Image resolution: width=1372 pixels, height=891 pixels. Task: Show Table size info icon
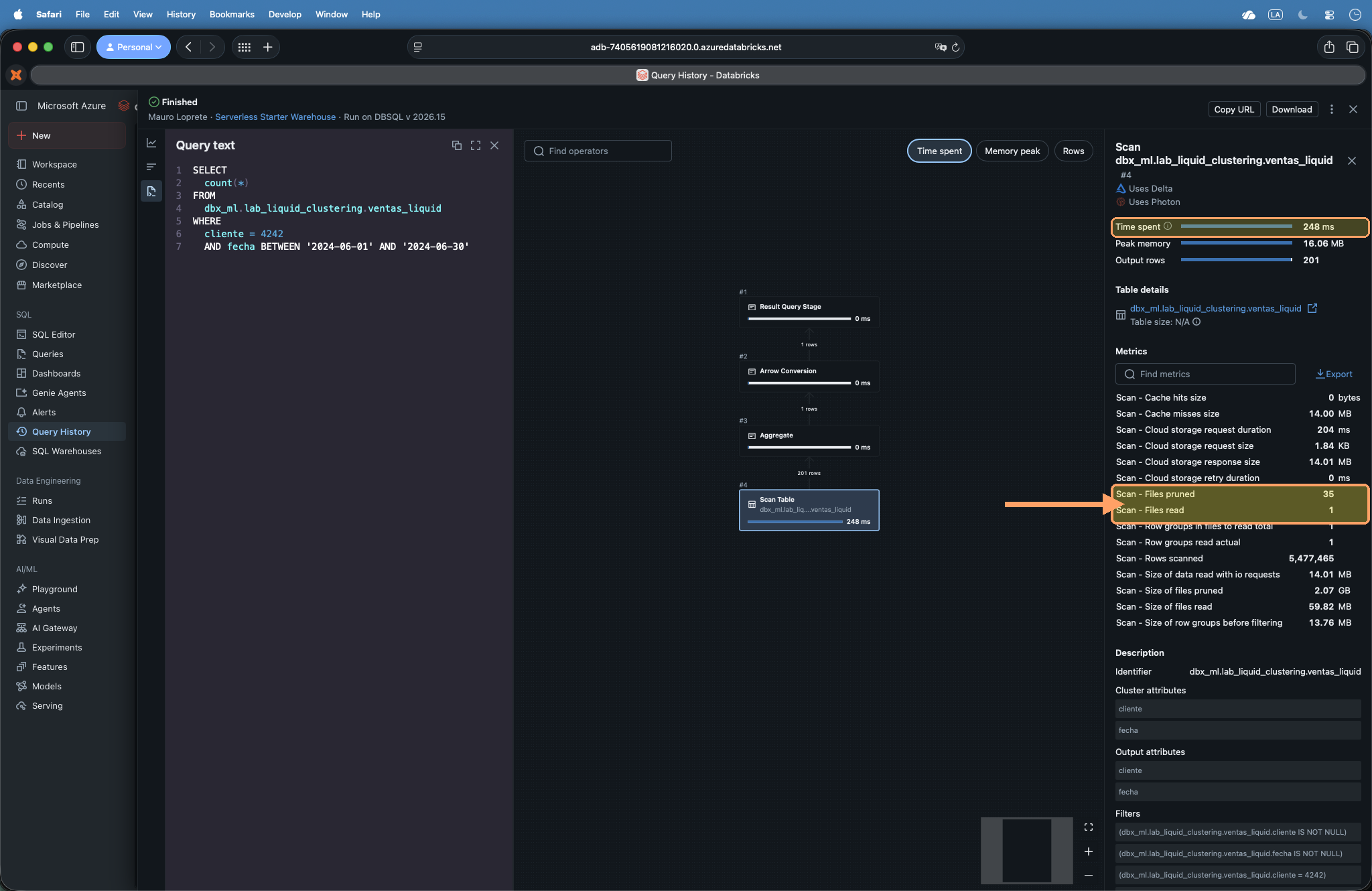[1196, 322]
